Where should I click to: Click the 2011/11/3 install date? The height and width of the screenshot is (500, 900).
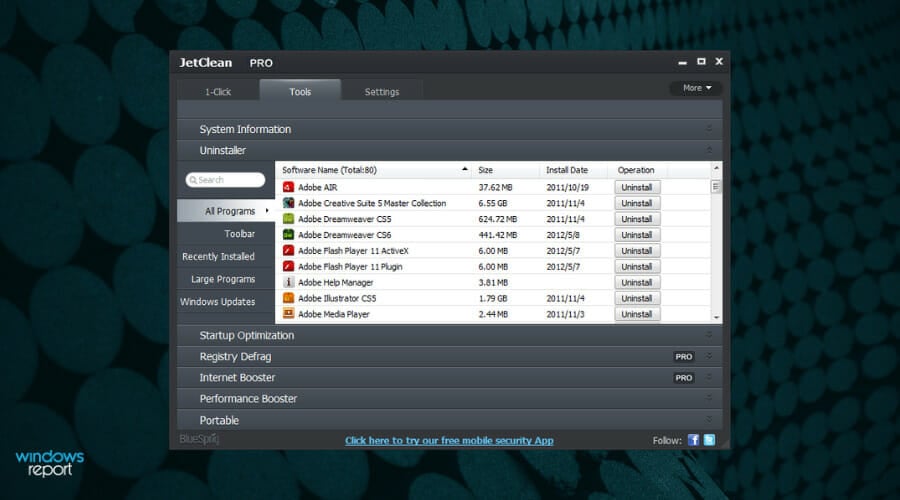click(x=565, y=314)
